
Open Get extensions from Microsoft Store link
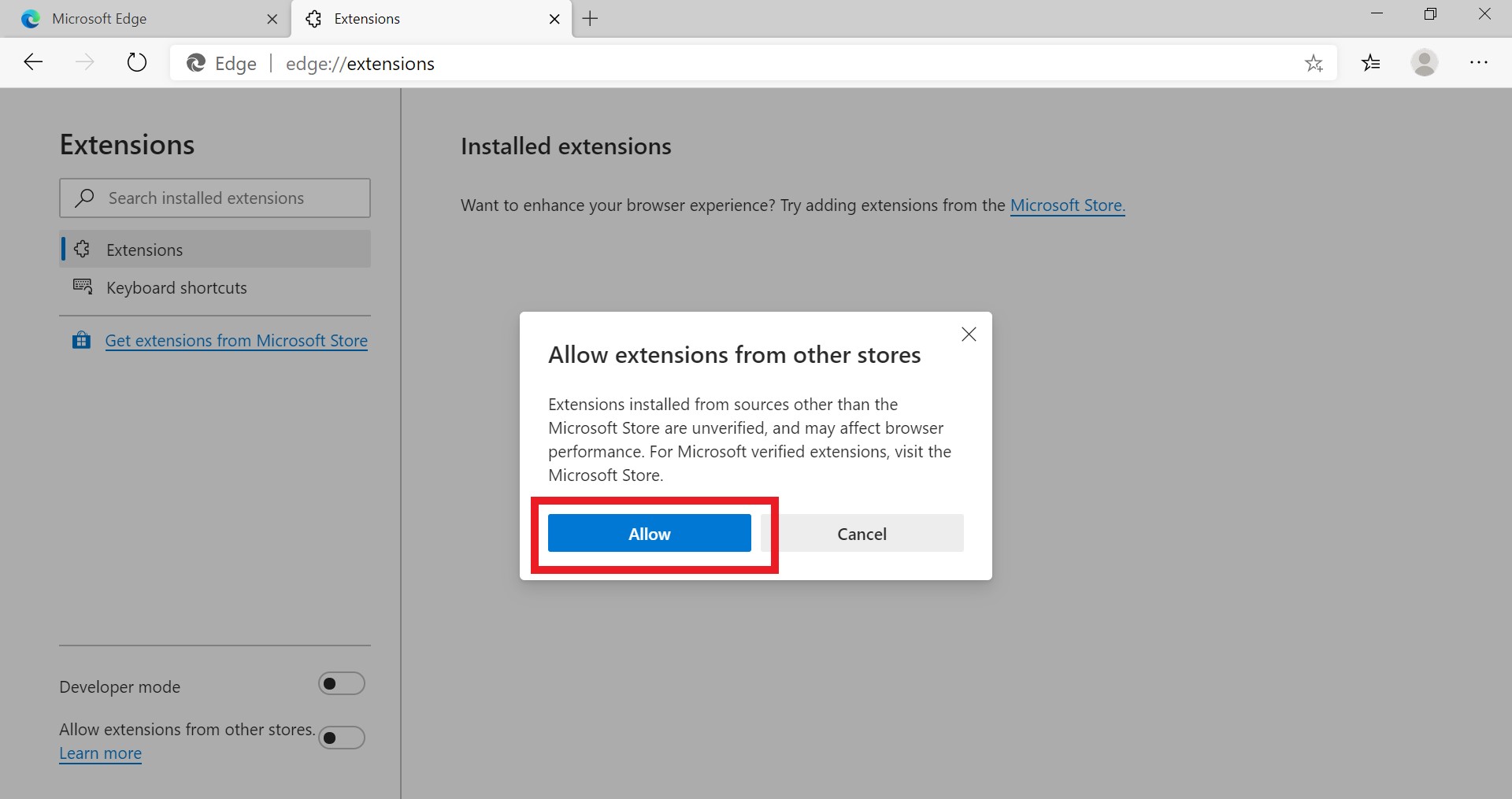(236, 340)
